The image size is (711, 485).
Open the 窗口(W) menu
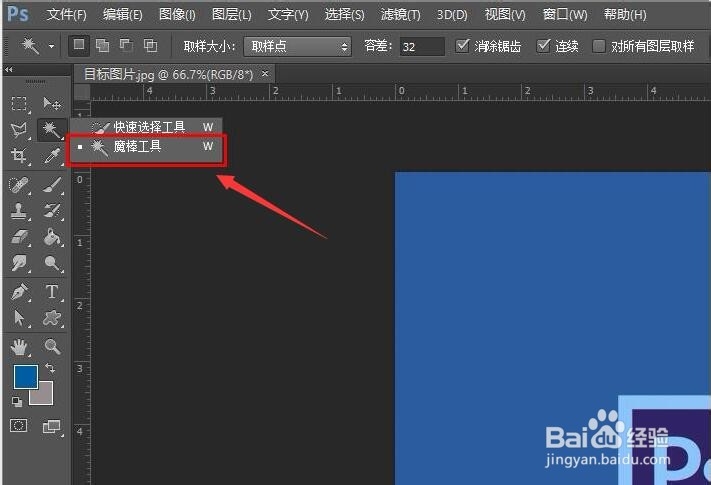click(565, 15)
